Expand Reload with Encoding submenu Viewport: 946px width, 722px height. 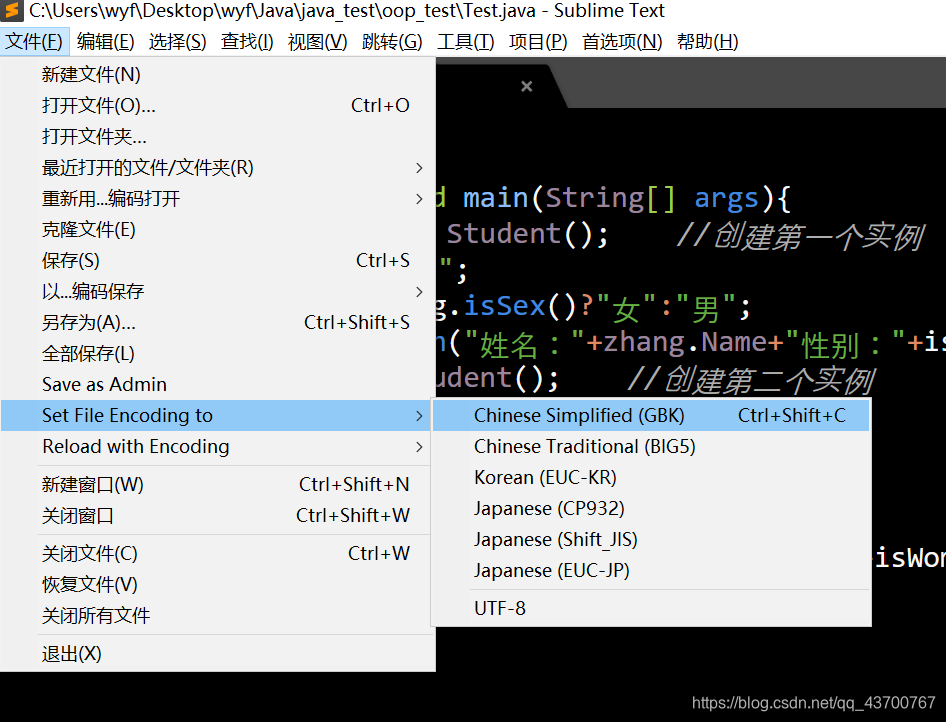pos(217,447)
